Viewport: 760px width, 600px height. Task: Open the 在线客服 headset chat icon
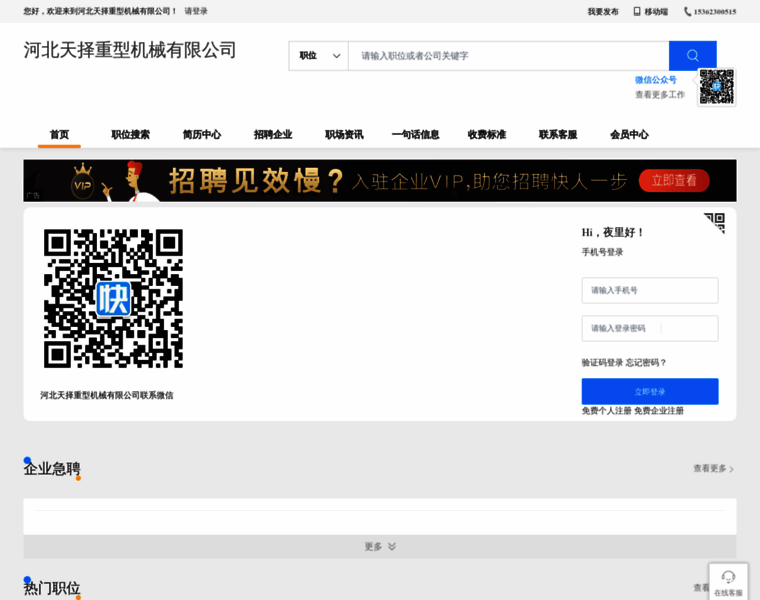tap(728, 577)
